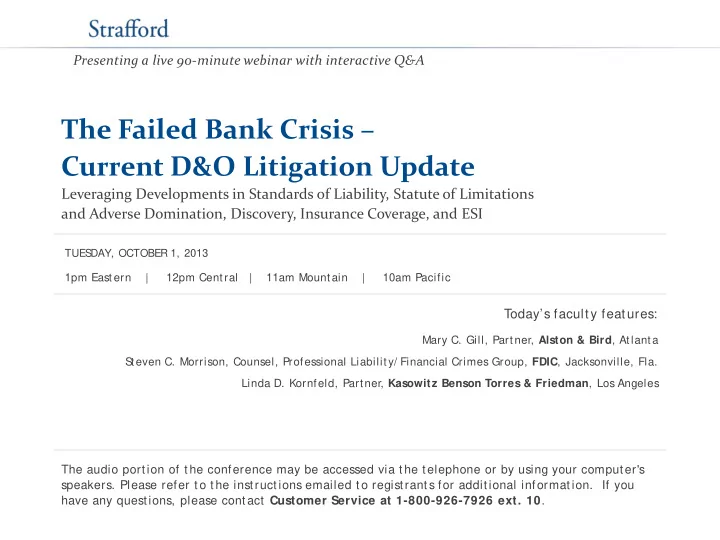Click Steven C. Morrison's name
Image resolution: width=720 pixels, height=540 pixels.
pyautogui.click(x=175, y=362)
